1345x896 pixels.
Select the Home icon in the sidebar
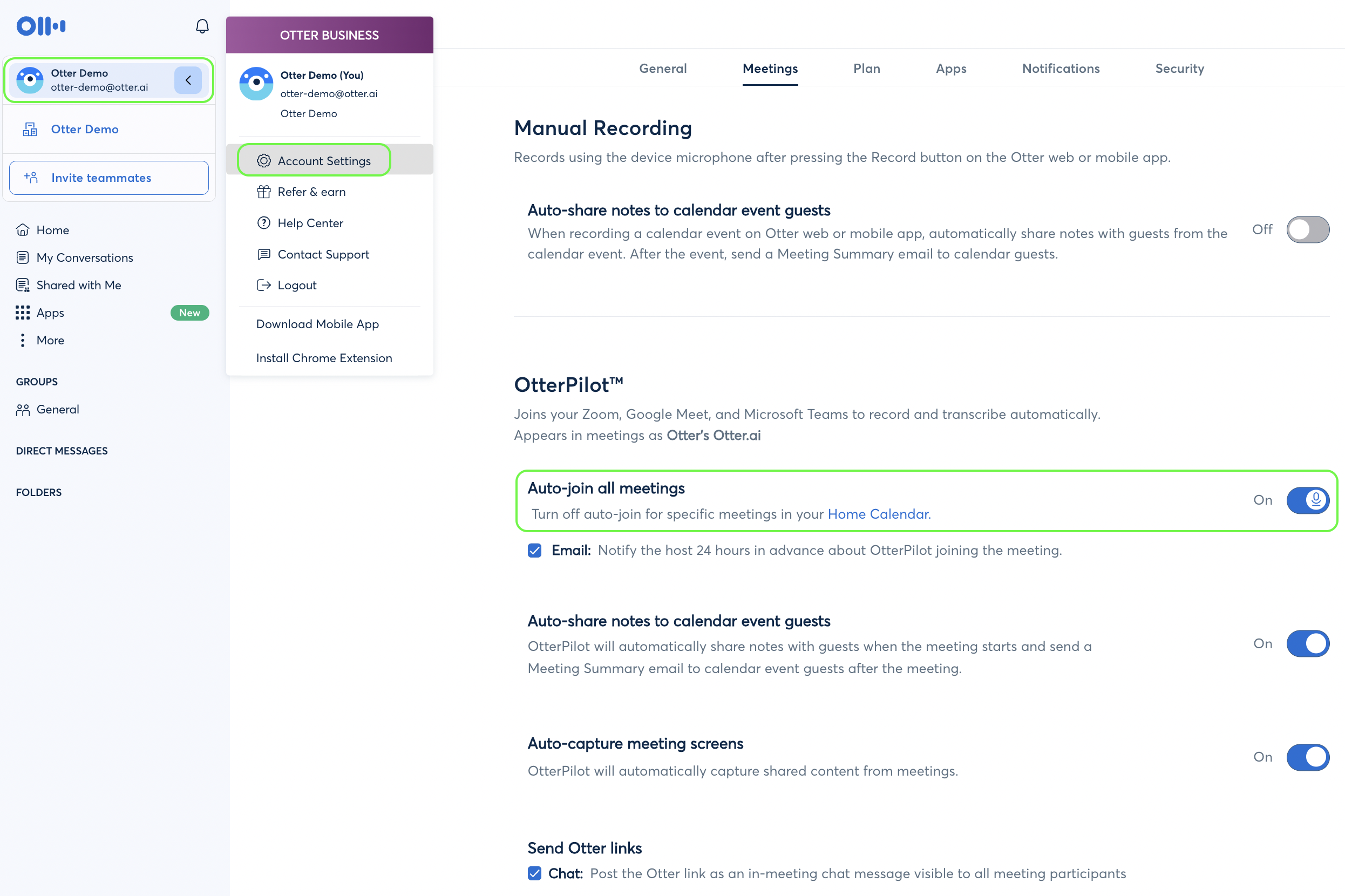click(x=22, y=230)
